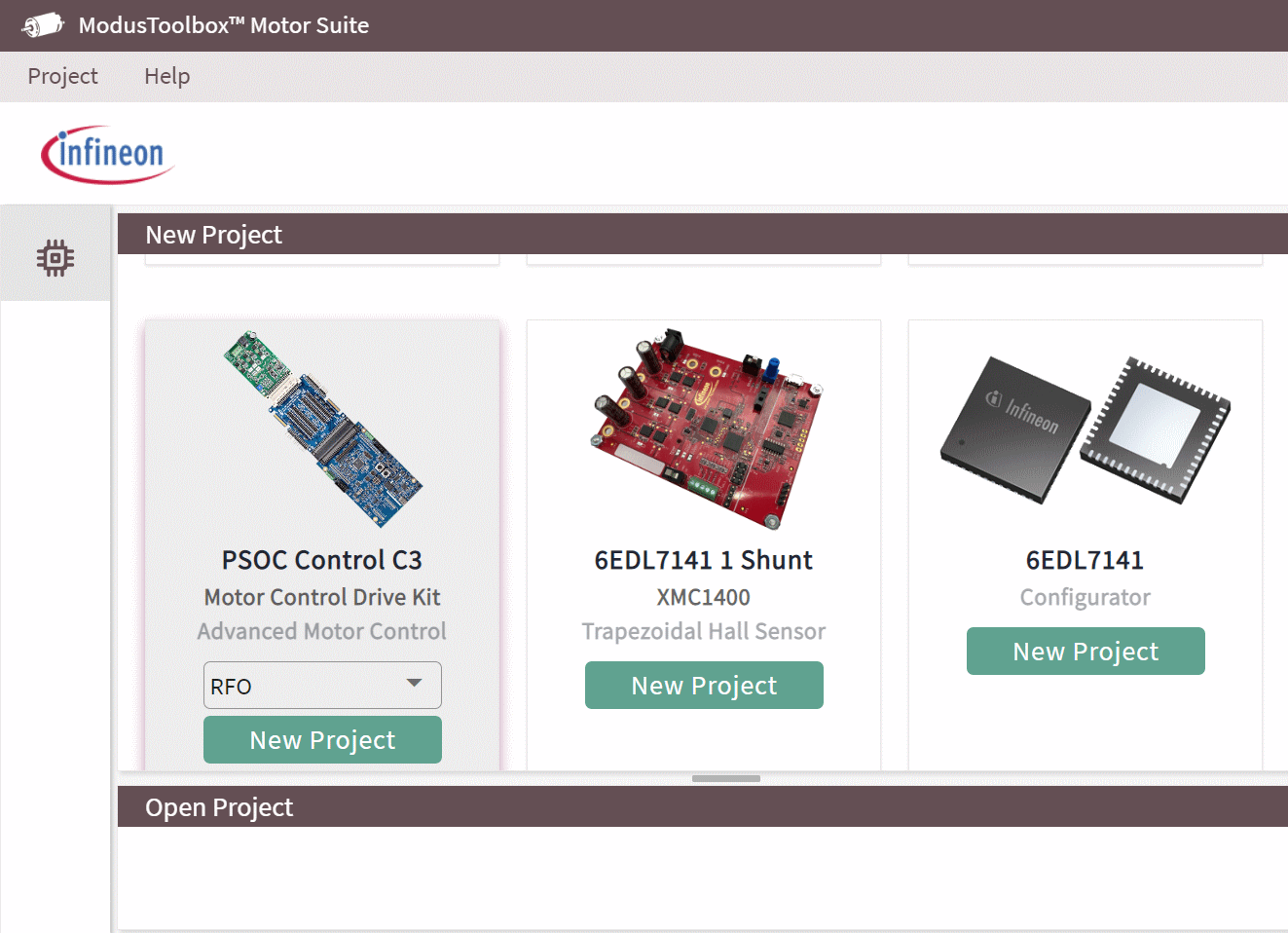Image resolution: width=1288 pixels, height=933 pixels.
Task: Click the 6EDL7141 chip package image
Action: (1086, 429)
